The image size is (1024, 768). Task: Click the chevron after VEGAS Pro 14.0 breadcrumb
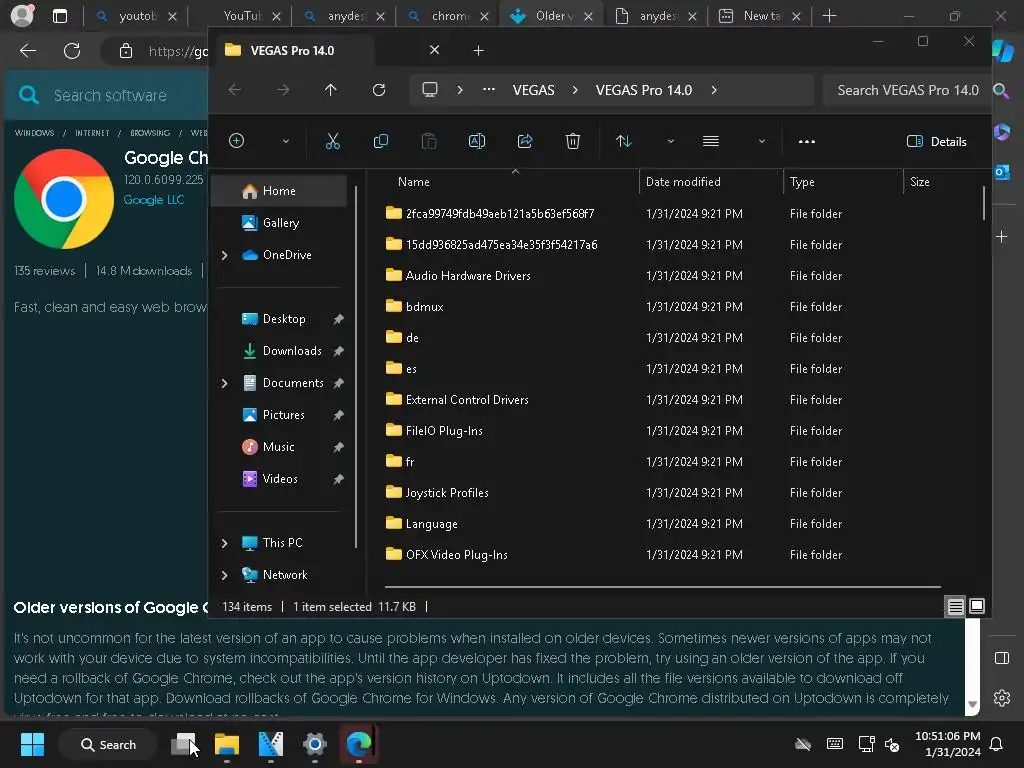click(714, 90)
